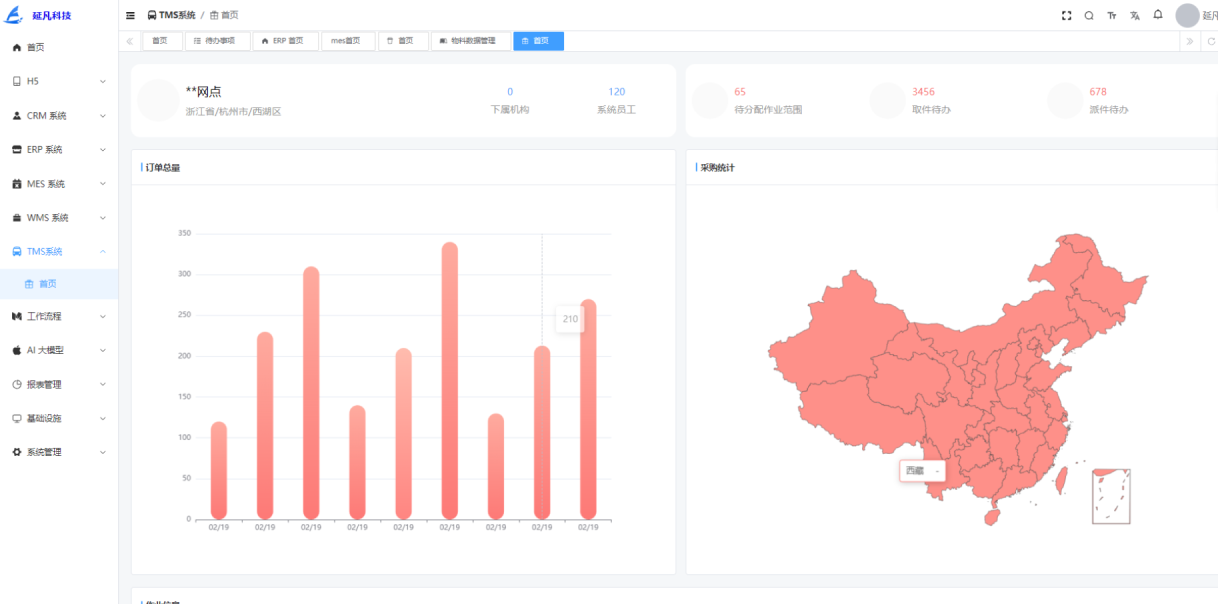Click the 订单总量 panel title
Image resolution: width=1218 pixels, height=604 pixels.
pos(163,168)
